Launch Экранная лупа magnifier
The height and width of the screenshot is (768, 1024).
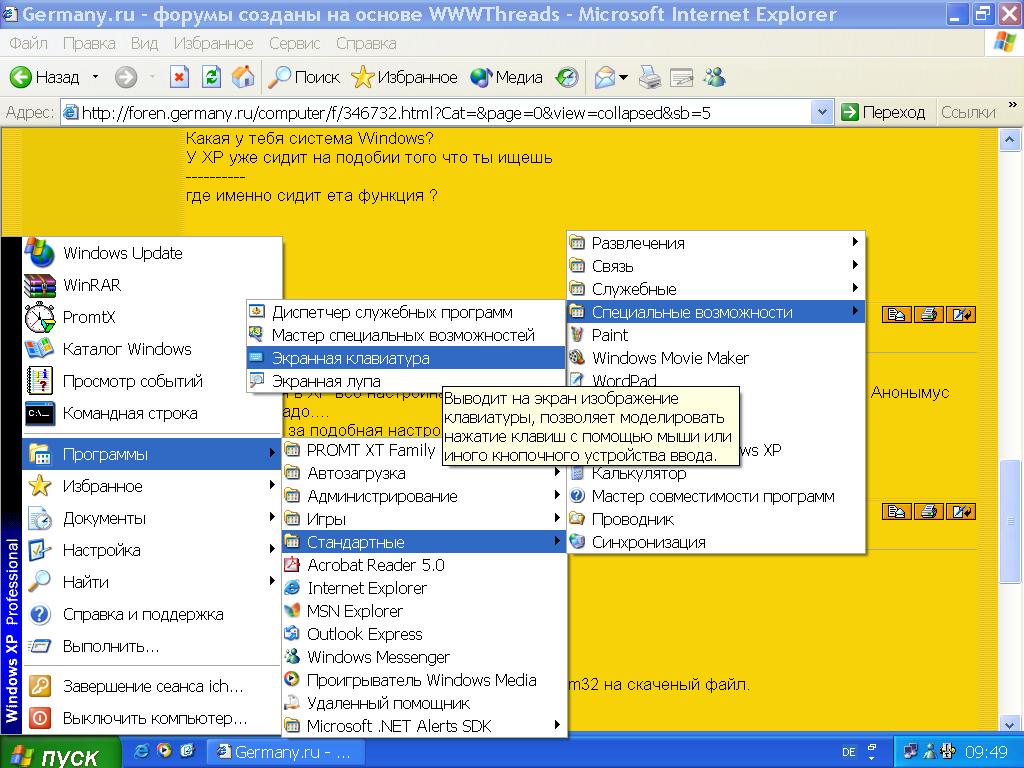click(x=406, y=381)
